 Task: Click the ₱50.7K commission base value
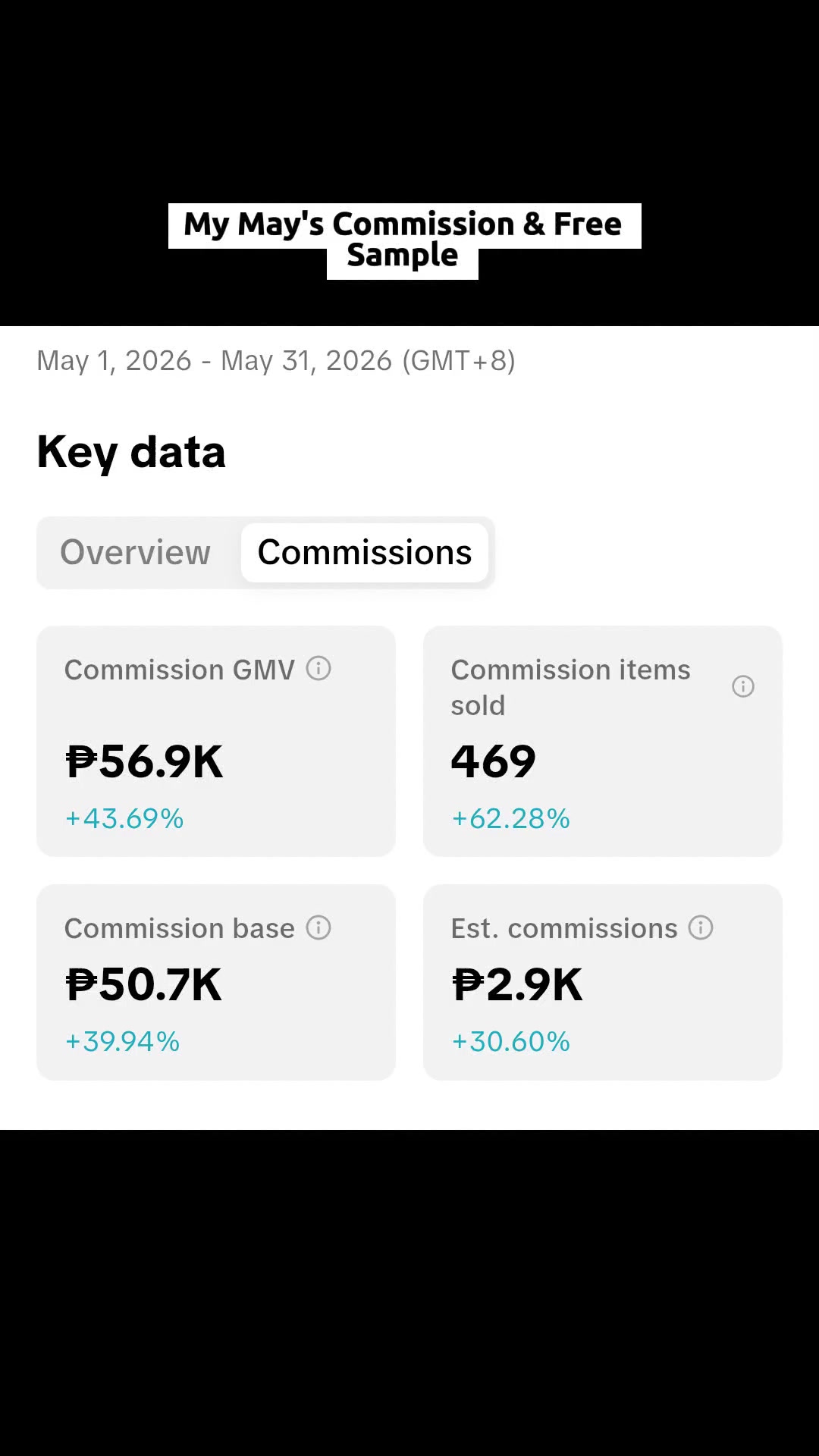click(144, 985)
